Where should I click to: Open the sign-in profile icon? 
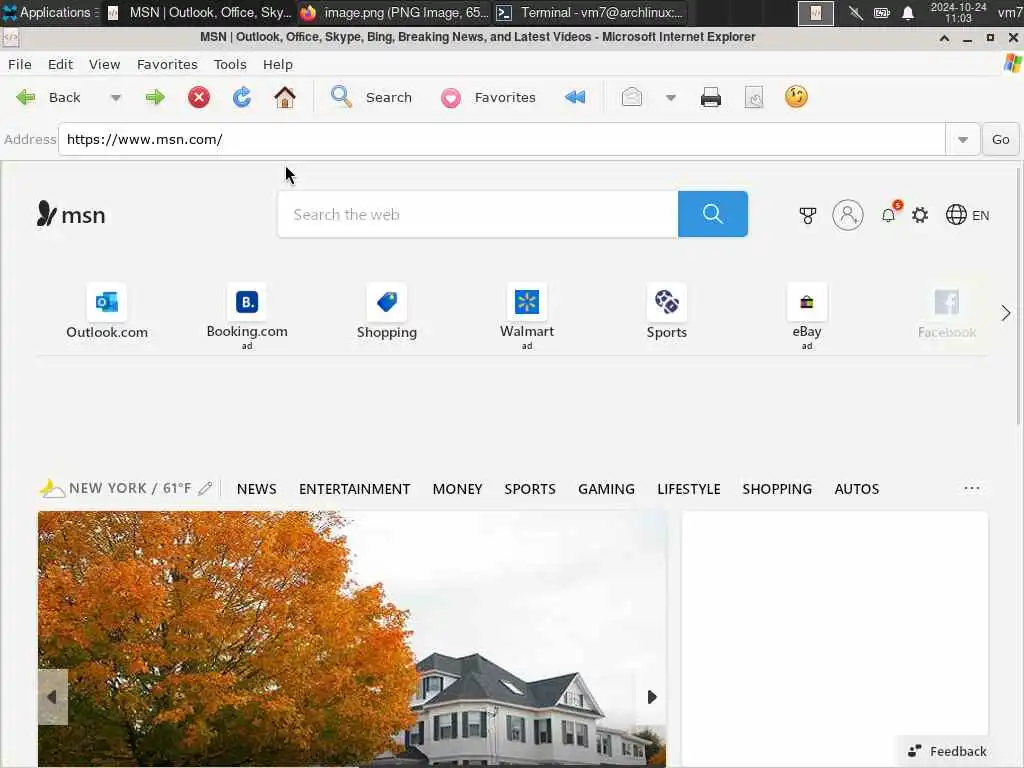pyautogui.click(x=848, y=215)
